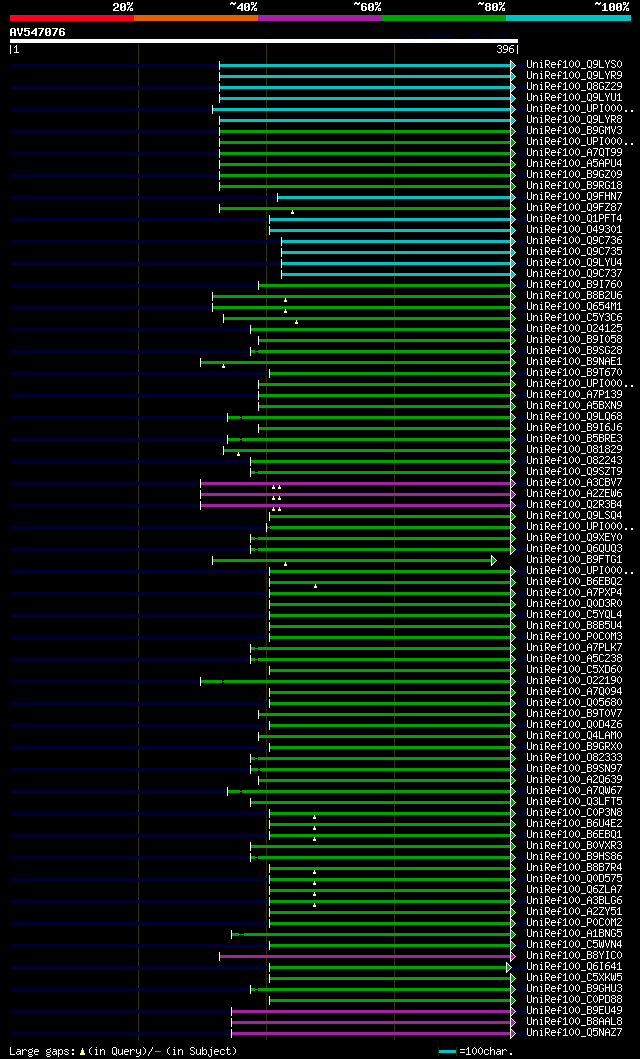Click the cyan alignment bar for Q9C736
The width and height of the screenshot is (640, 1059).
[x=396, y=241]
